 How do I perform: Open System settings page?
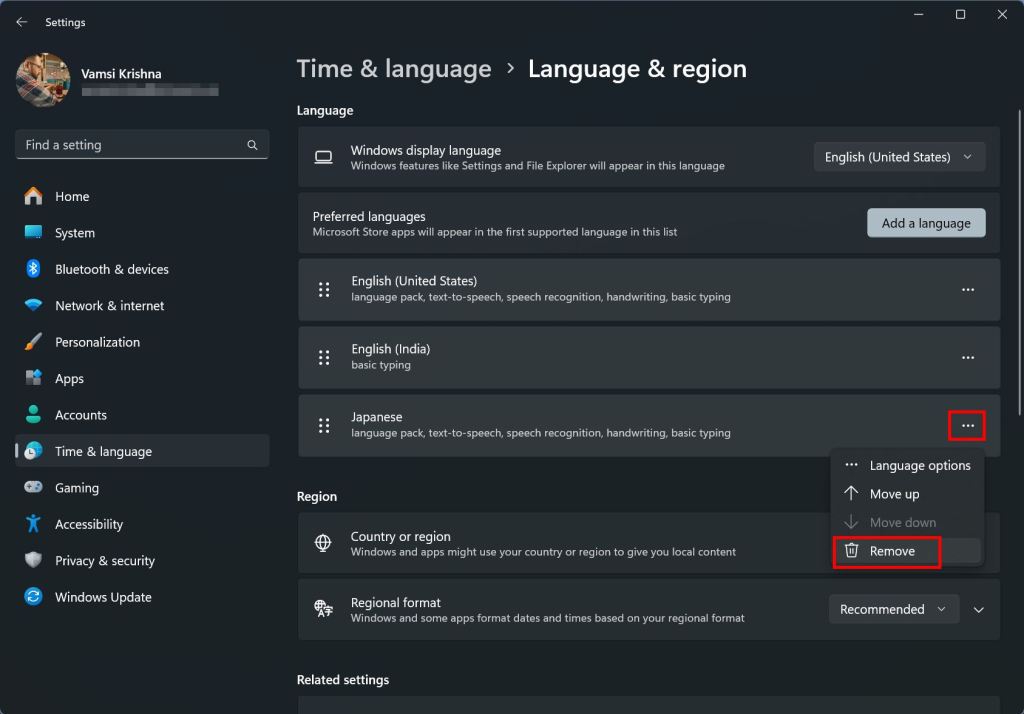click(142, 233)
